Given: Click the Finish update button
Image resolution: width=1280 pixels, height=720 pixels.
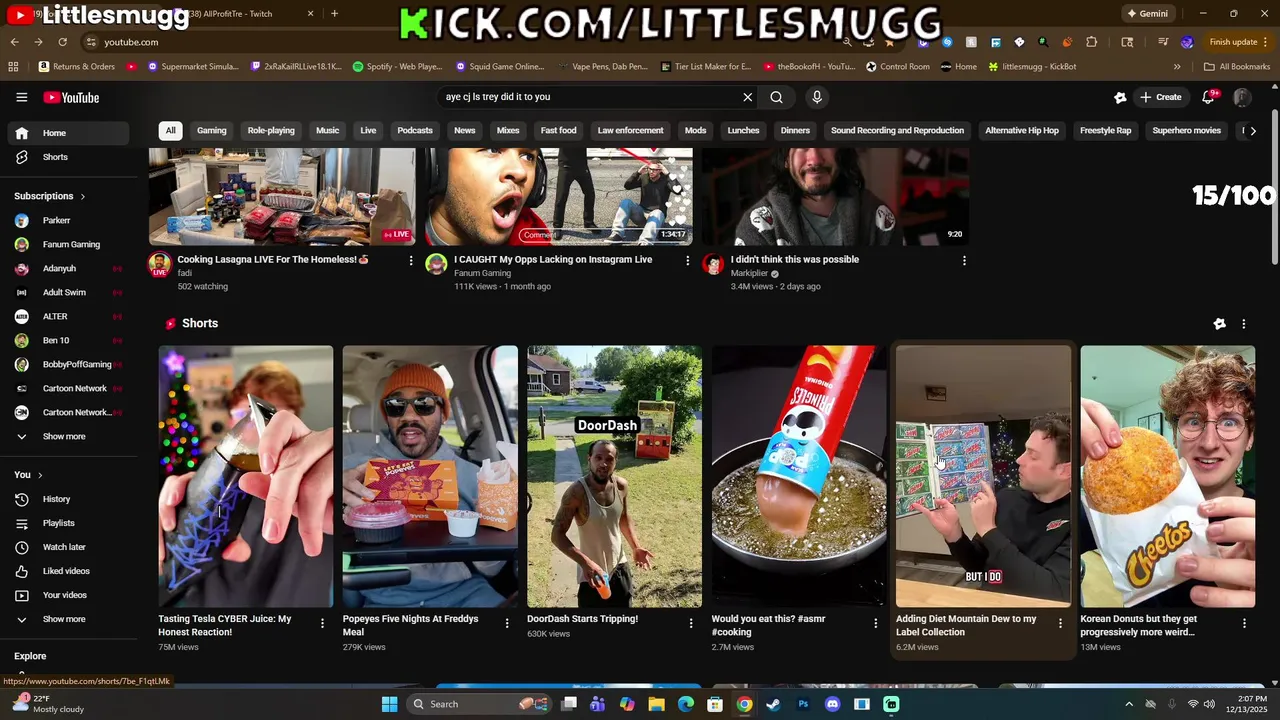Looking at the screenshot, I should (x=1240, y=42).
